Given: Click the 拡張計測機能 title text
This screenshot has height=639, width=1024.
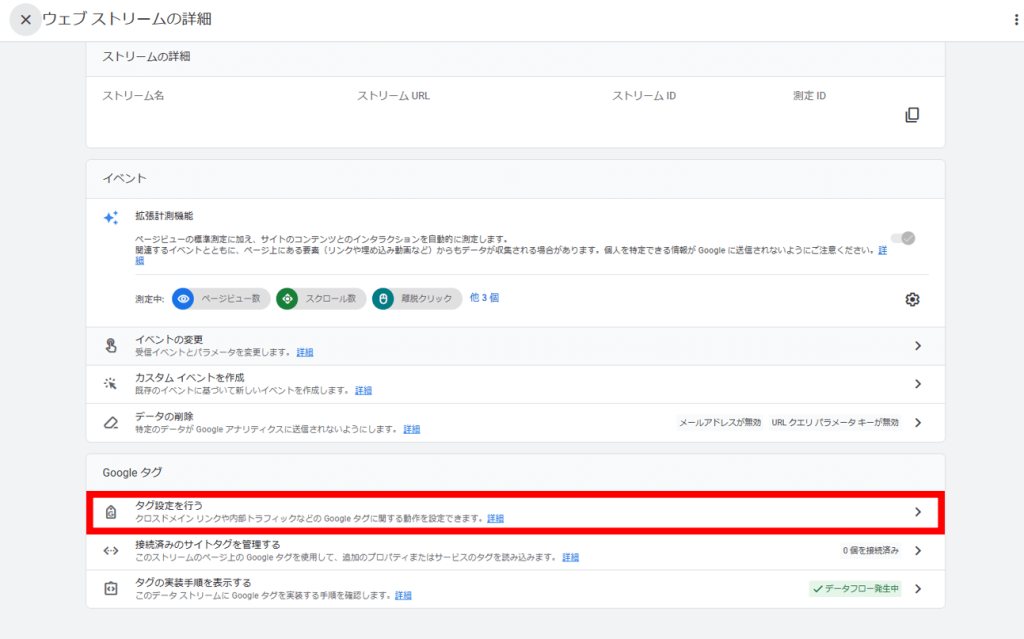Looking at the screenshot, I should 165,216.
